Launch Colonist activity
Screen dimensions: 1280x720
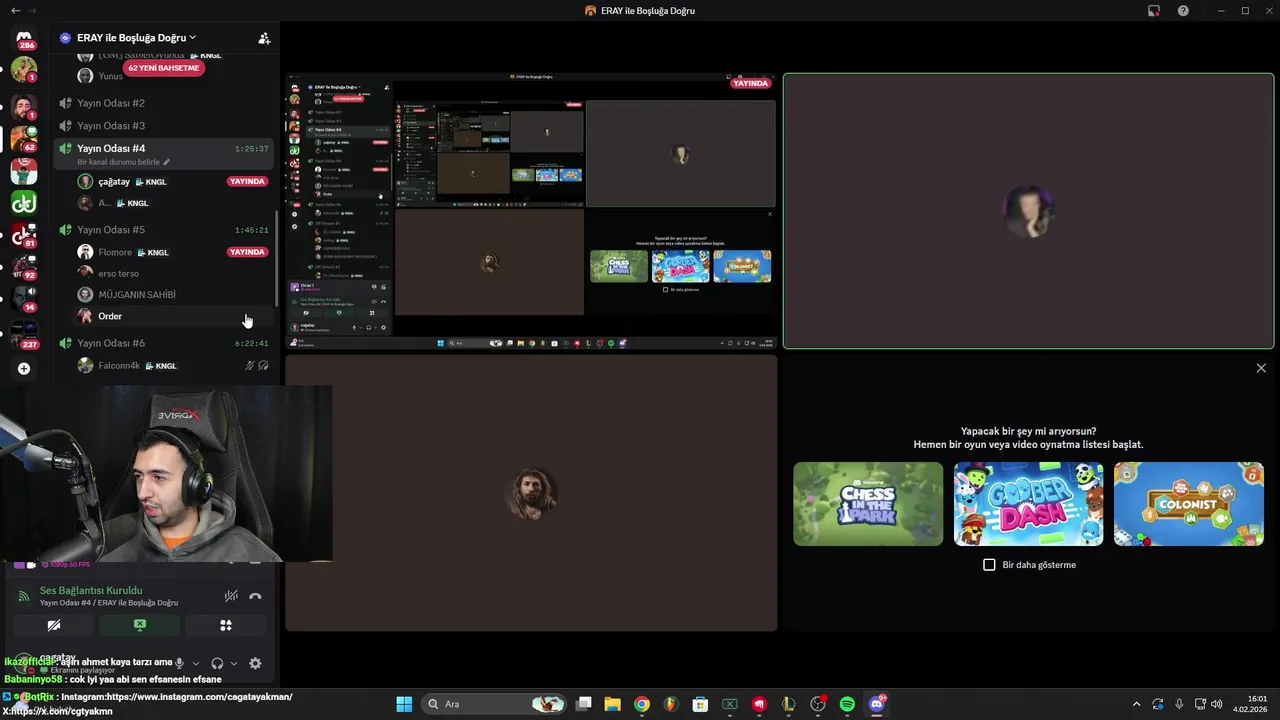tap(1189, 504)
